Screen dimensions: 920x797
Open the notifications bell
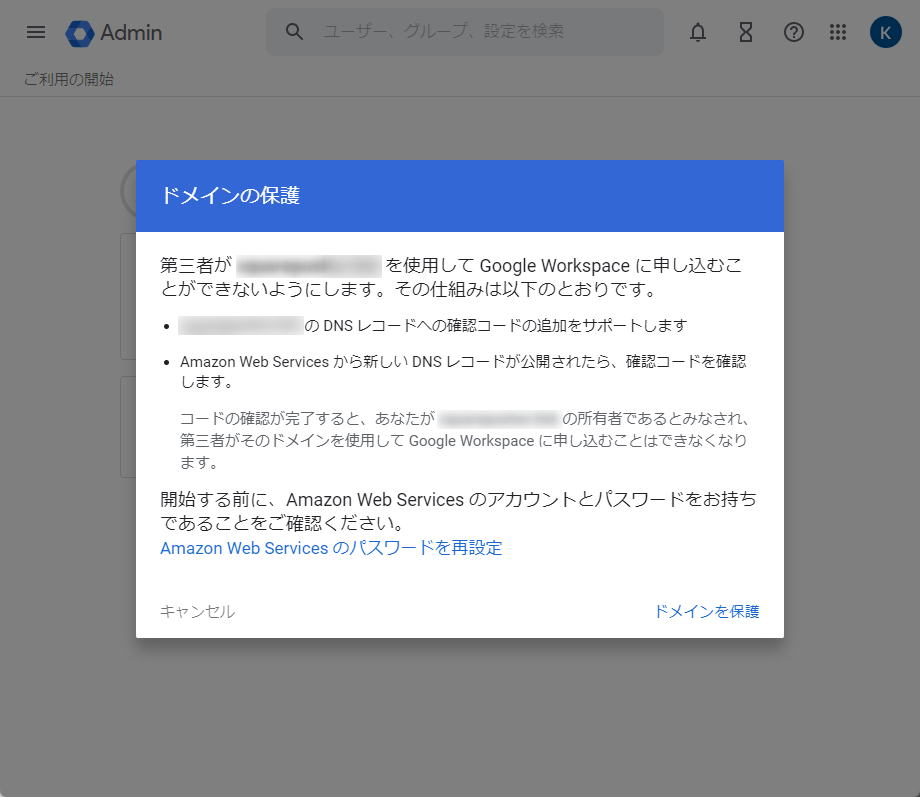[697, 32]
